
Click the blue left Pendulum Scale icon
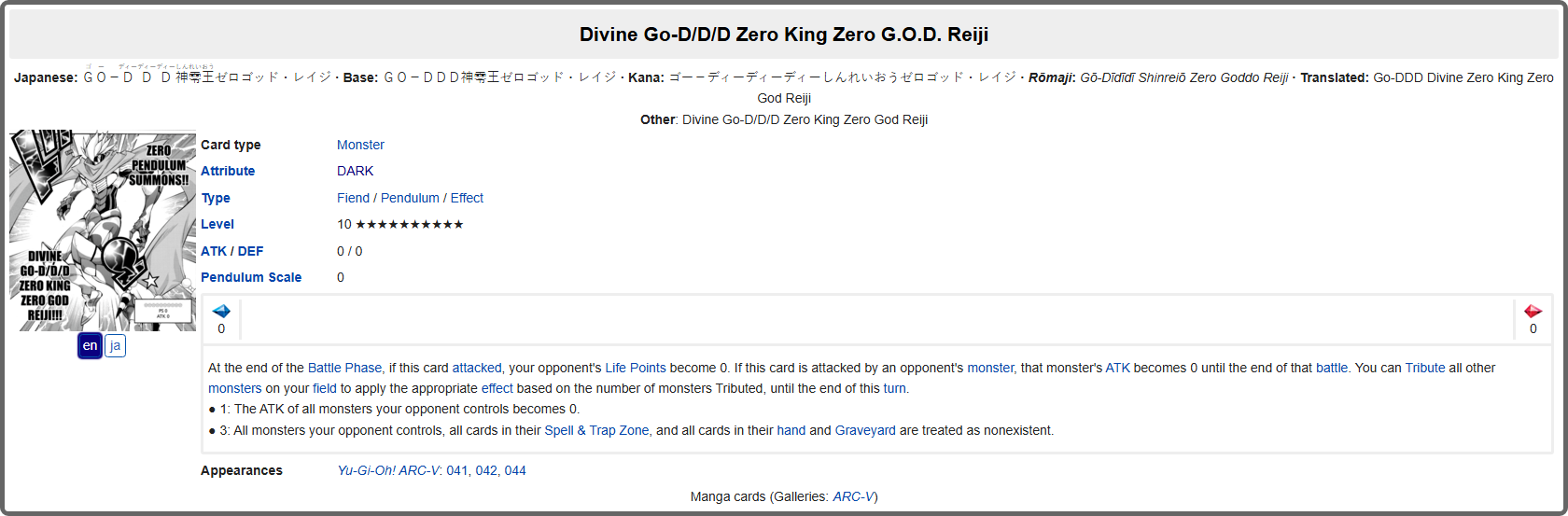221,311
